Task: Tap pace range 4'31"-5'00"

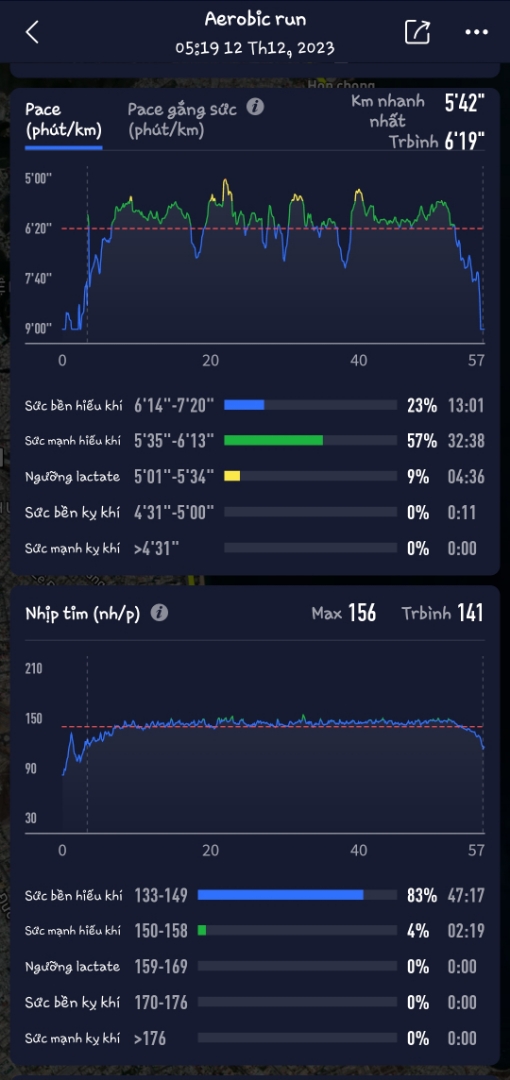Action: pos(174,512)
